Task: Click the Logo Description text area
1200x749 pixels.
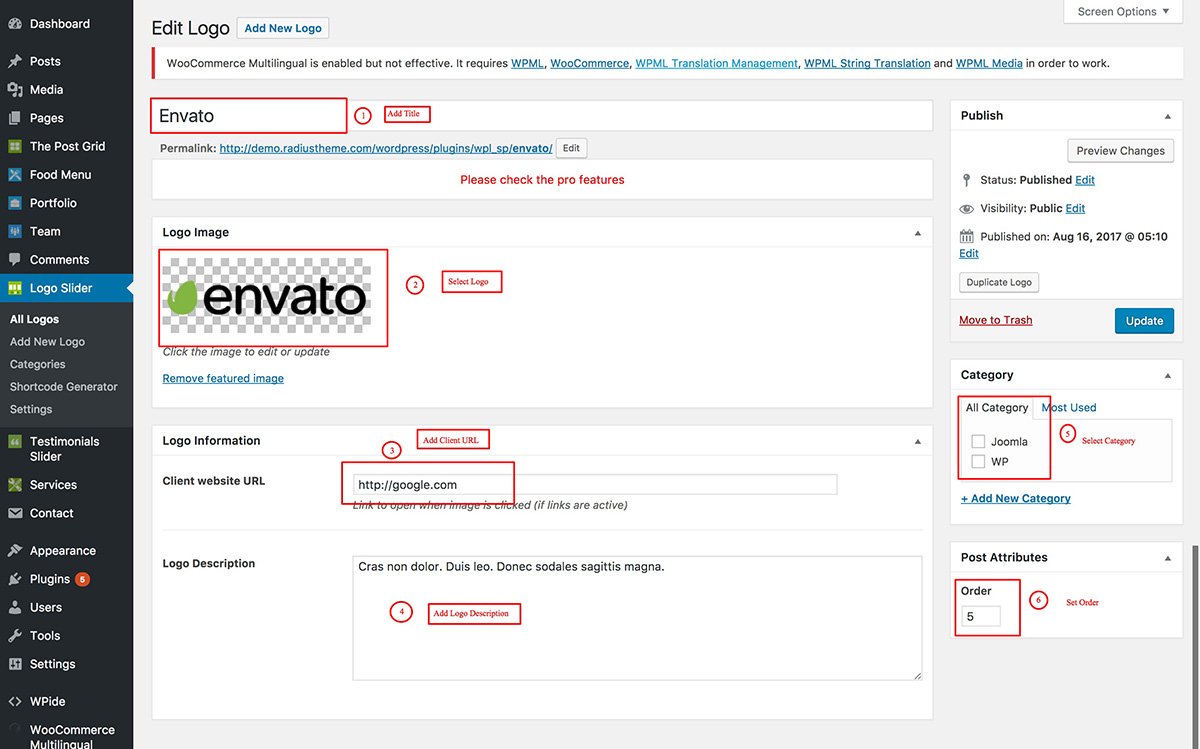Action: (x=637, y=619)
